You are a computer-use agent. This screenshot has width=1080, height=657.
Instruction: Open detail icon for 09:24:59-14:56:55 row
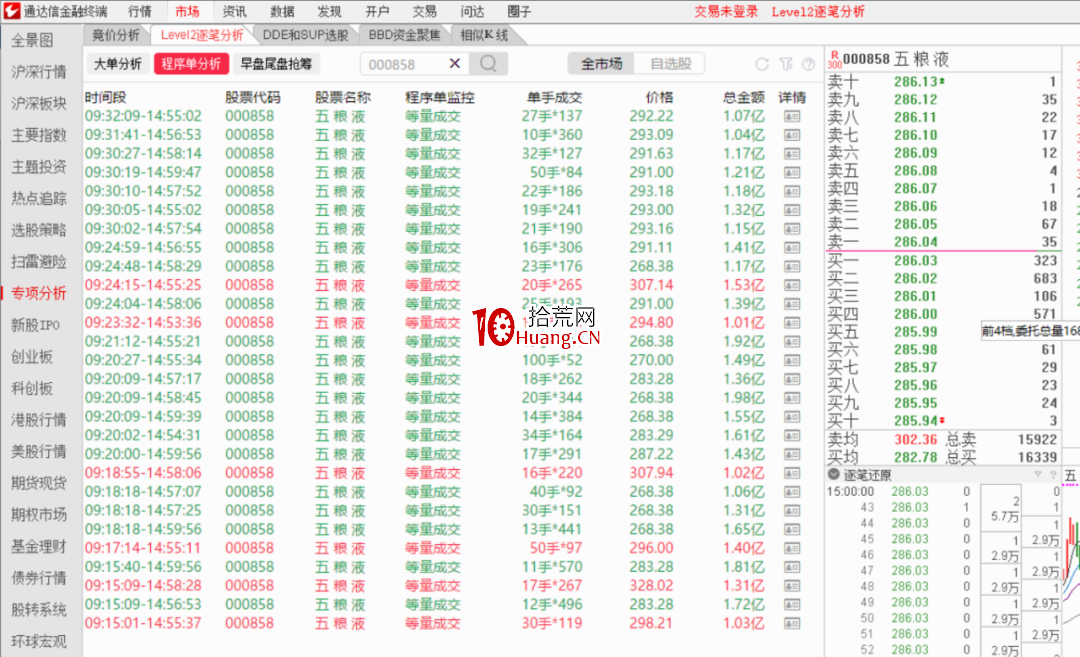[792, 247]
